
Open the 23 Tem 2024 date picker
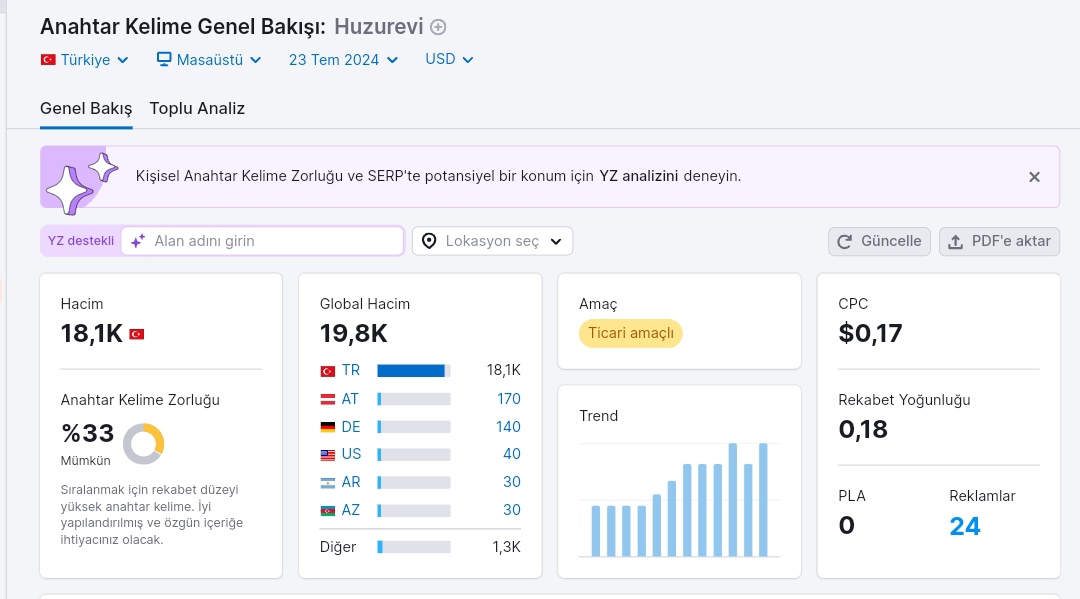tap(343, 60)
